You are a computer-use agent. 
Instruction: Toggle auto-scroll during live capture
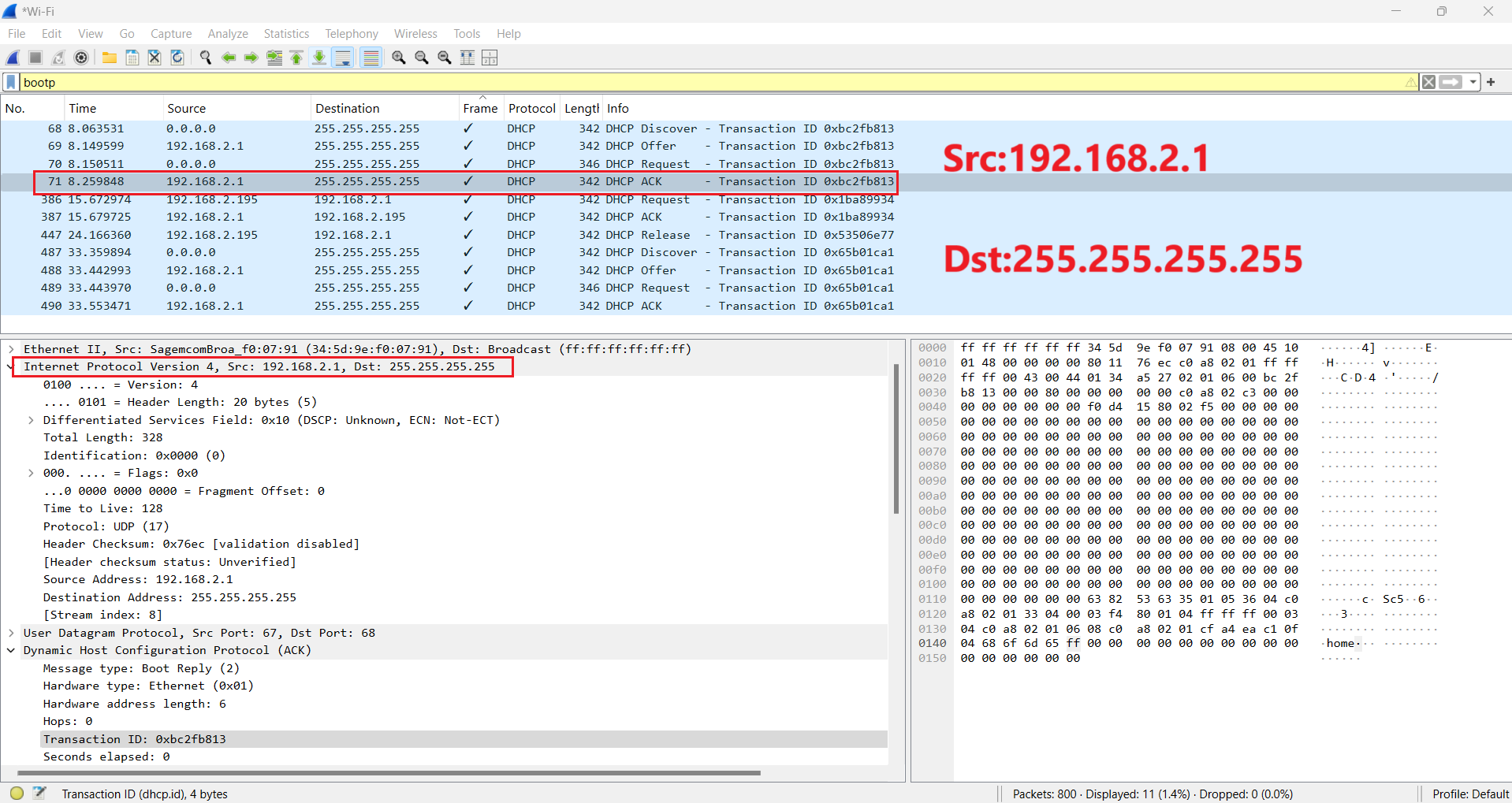click(343, 58)
